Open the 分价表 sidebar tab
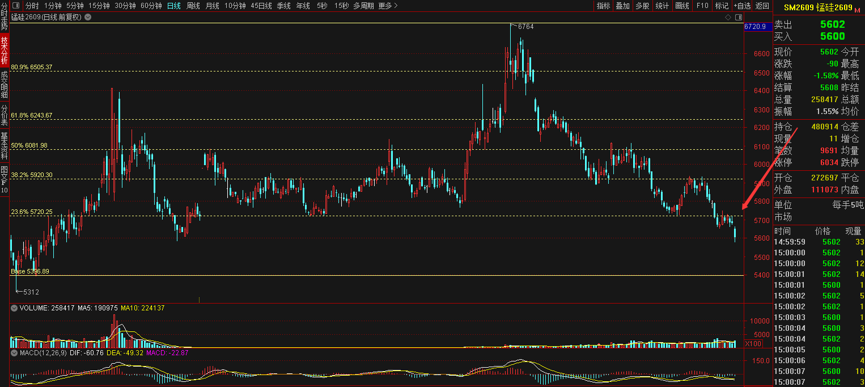 click(x=4, y=114)
